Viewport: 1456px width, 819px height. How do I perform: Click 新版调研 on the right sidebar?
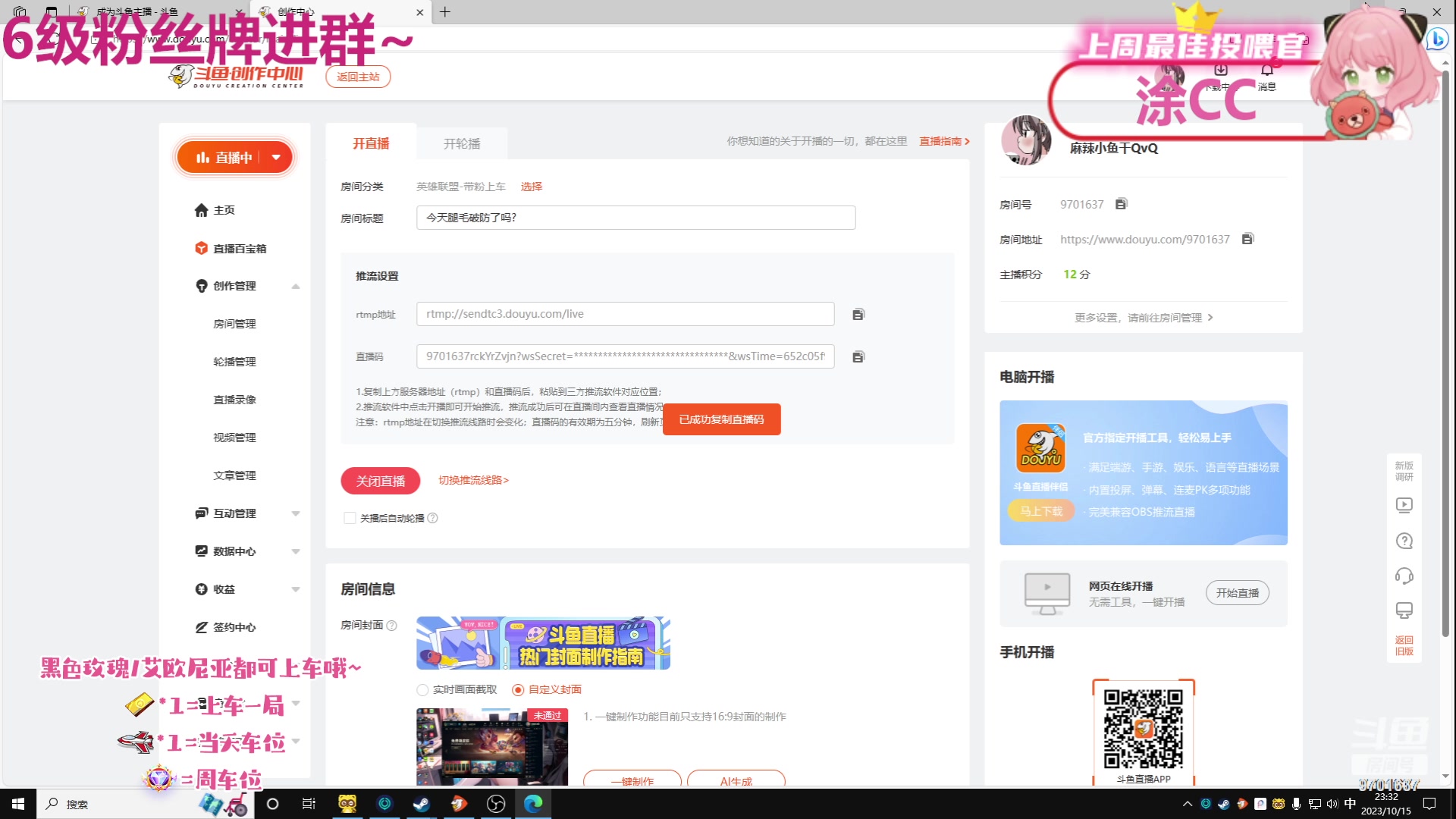1404,471
